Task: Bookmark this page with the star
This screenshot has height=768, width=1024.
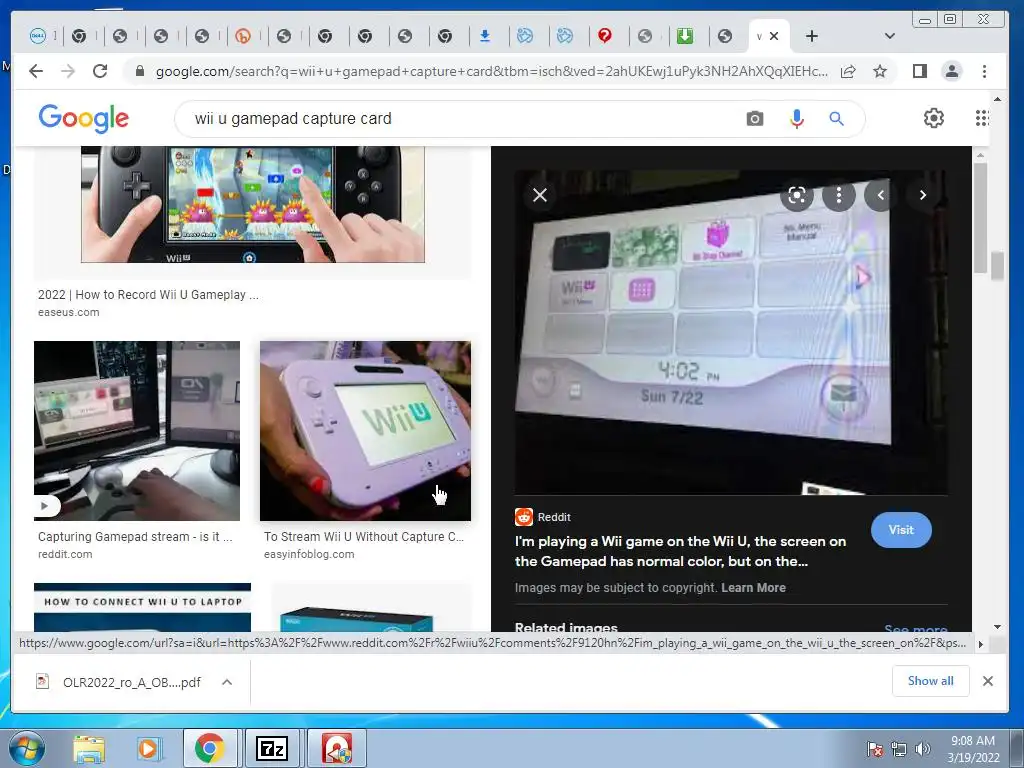Action: pos(880,71)
